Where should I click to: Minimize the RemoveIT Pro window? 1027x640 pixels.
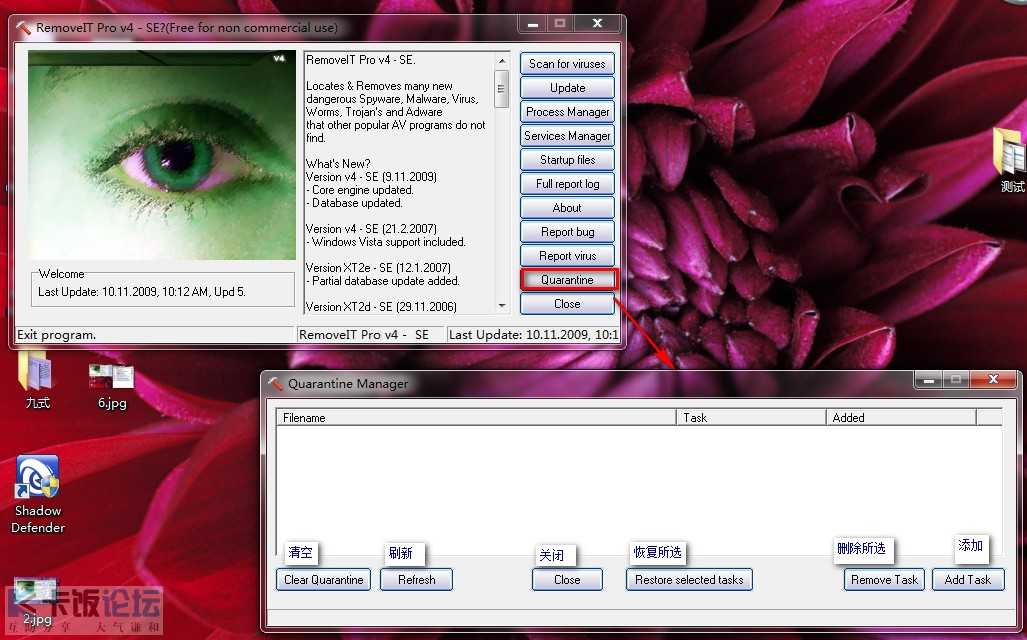coord(532,24)
